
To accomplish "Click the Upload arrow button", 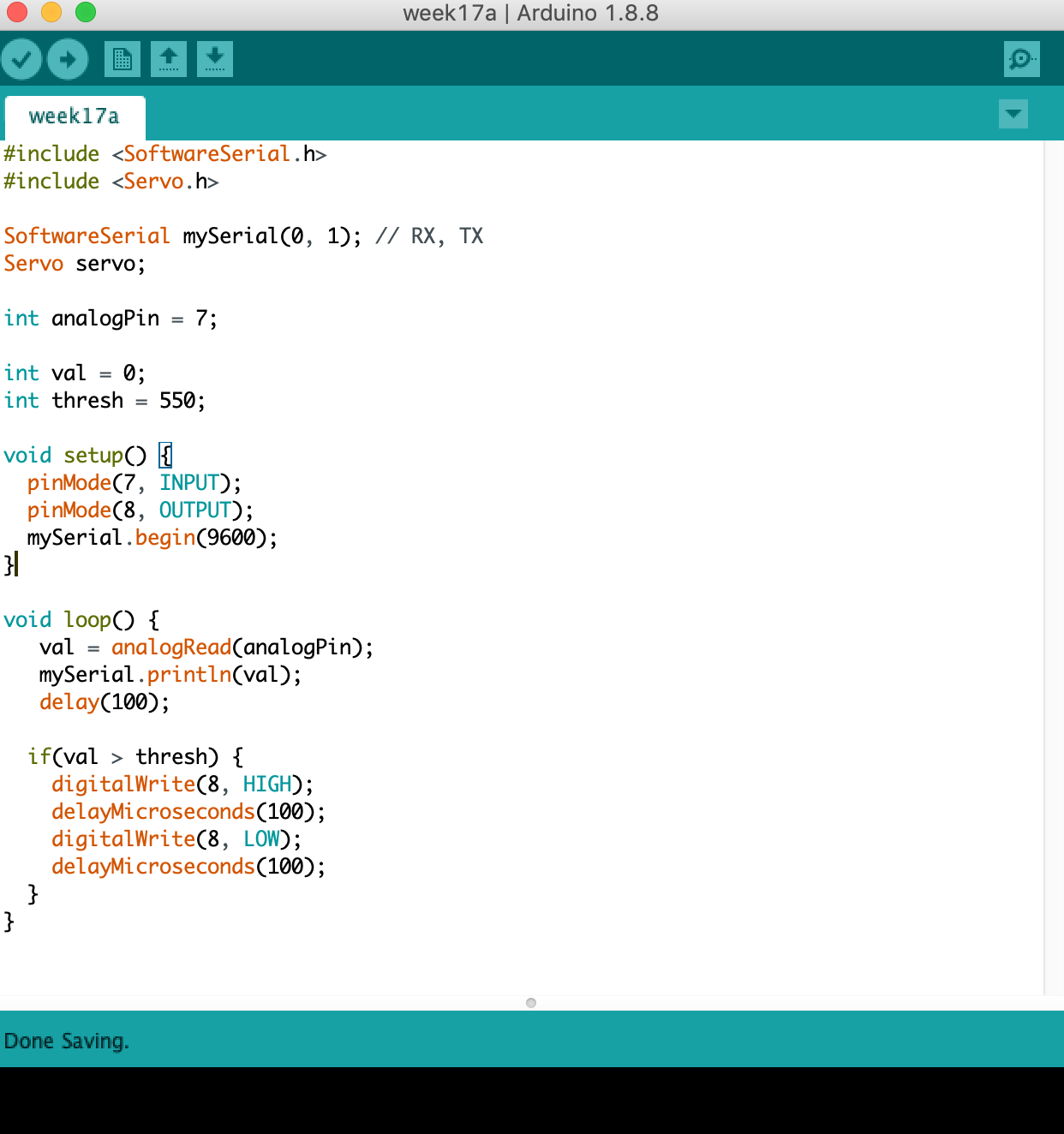I will 68,59.
